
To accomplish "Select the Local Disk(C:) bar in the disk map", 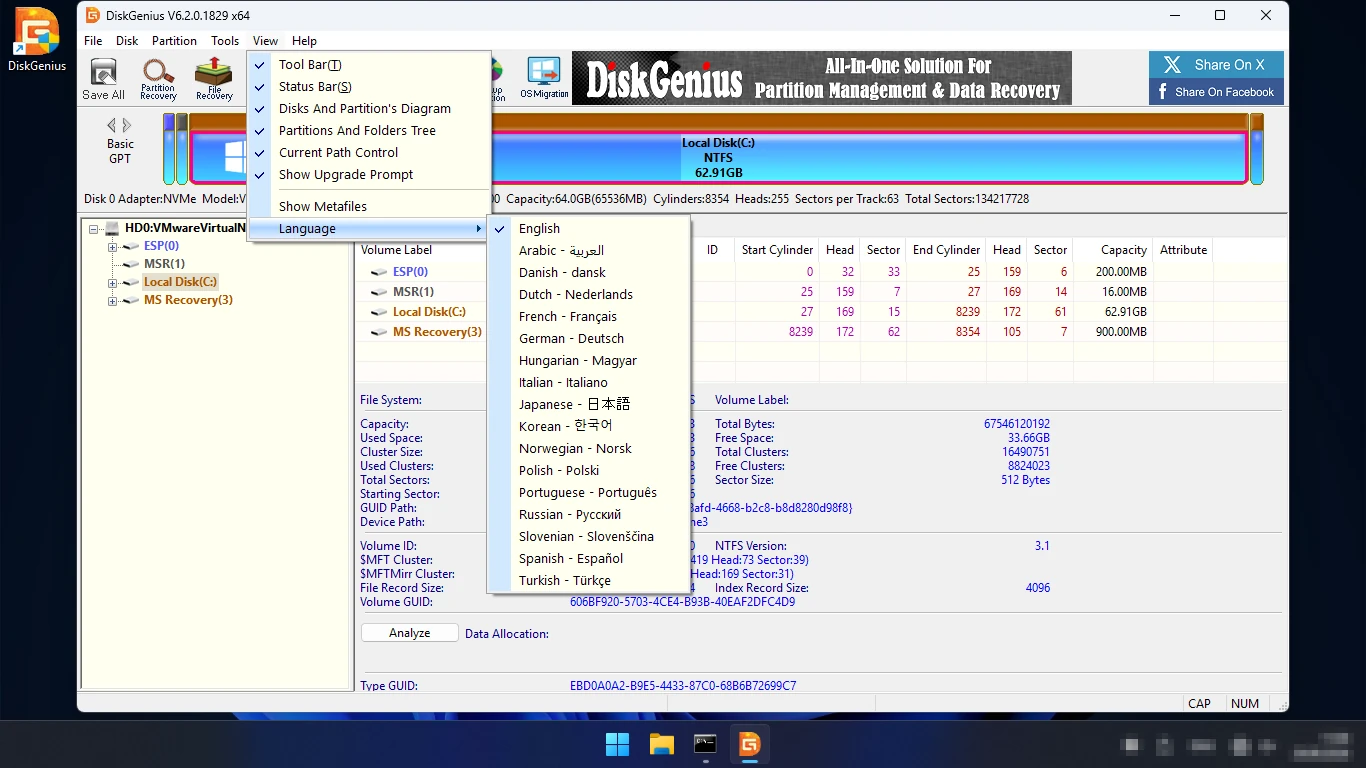I will coord(718,158).
